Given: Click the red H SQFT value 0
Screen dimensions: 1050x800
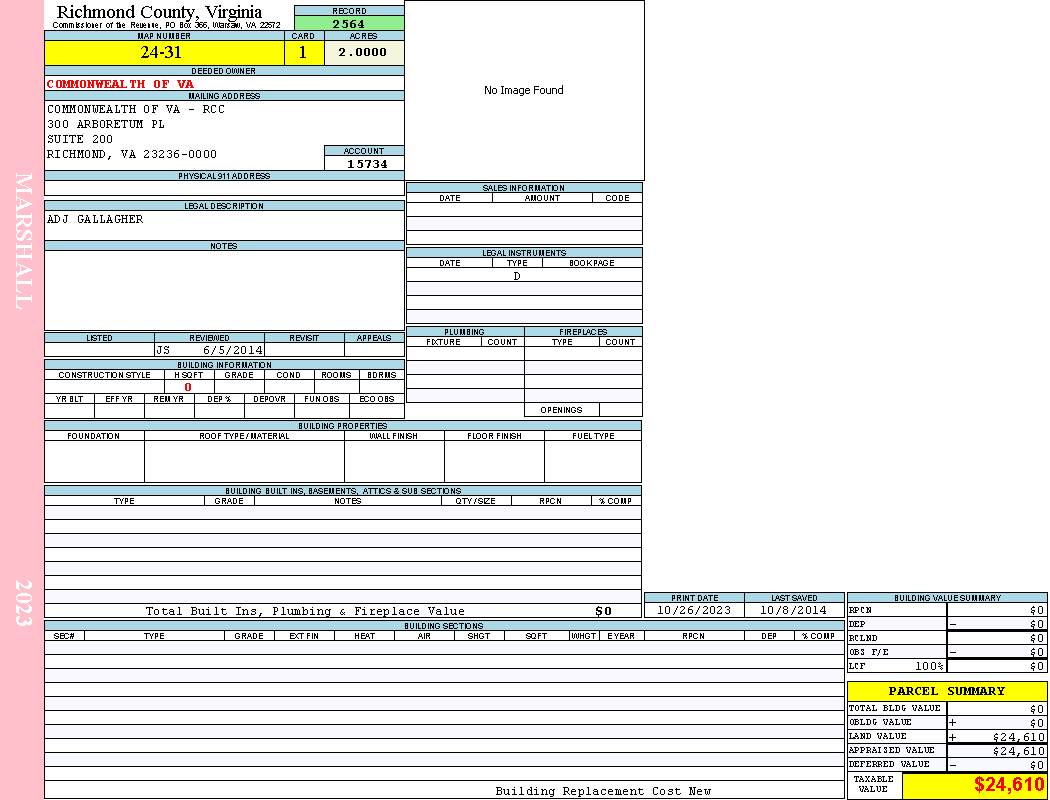Looking at the screenshot, I should [x=188, y=387].
